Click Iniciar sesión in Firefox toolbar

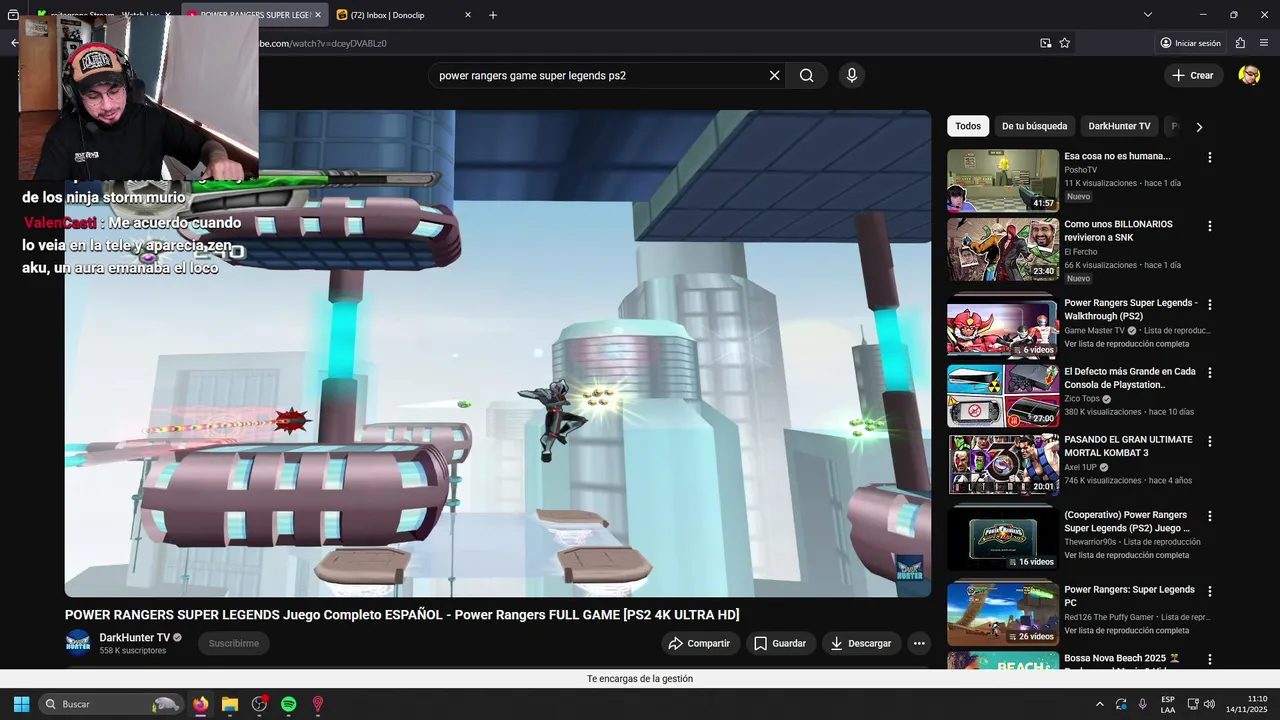tap(1190, 43)
